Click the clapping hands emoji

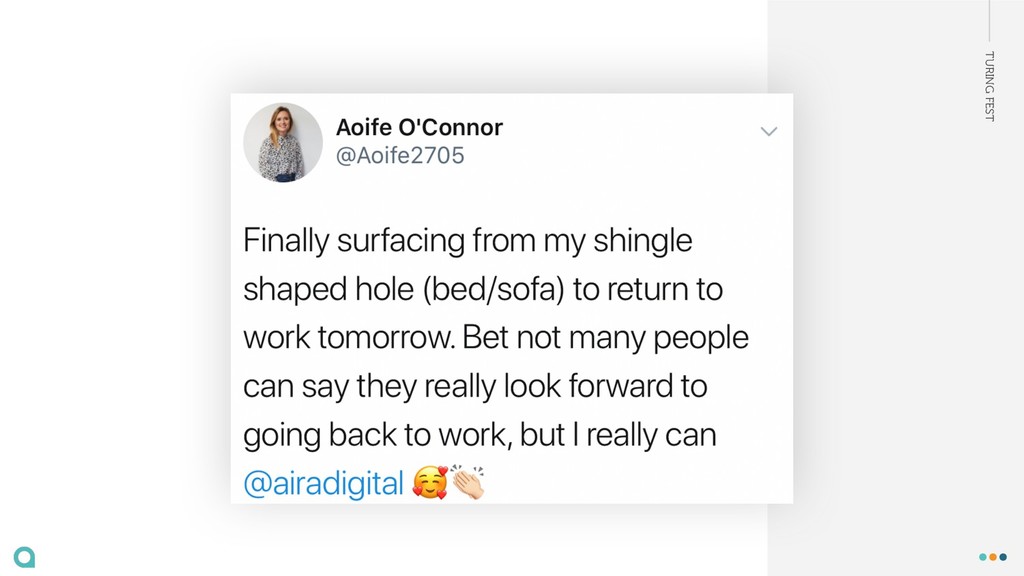click(468, 483)
